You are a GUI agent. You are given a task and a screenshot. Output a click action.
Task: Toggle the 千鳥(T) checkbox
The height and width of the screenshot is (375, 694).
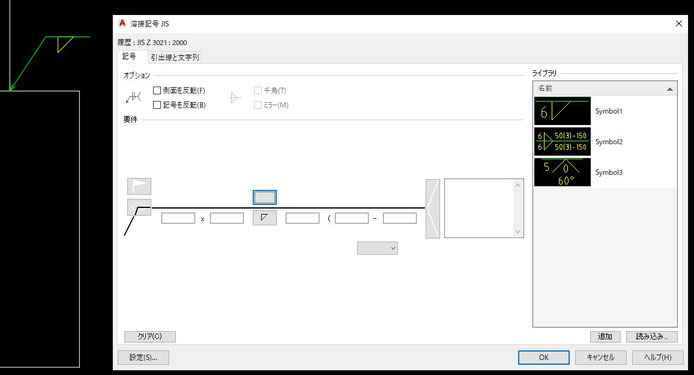click(x=258, y=90)
